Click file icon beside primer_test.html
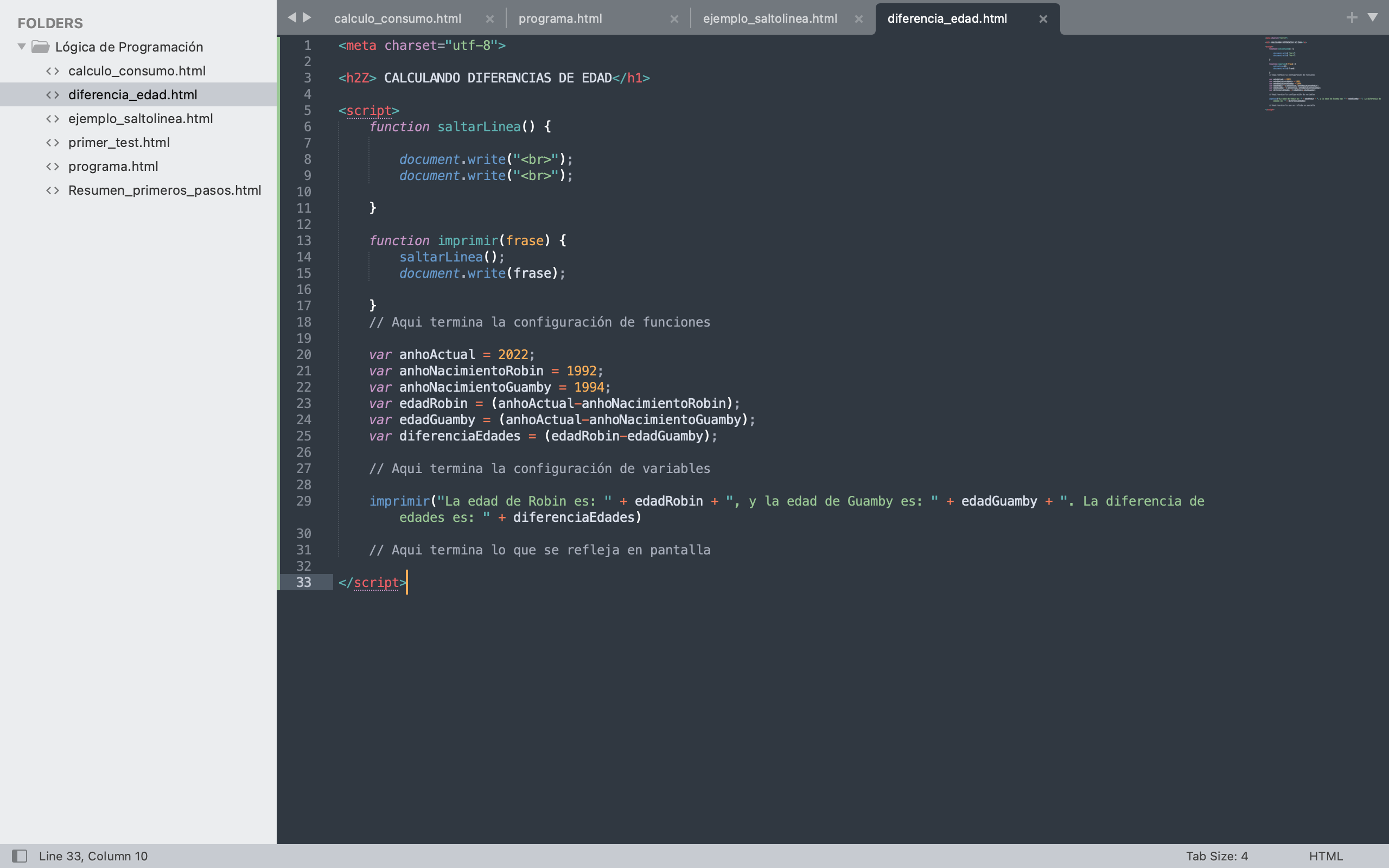This screenshot has width=1389, height=868. (53, 142)
